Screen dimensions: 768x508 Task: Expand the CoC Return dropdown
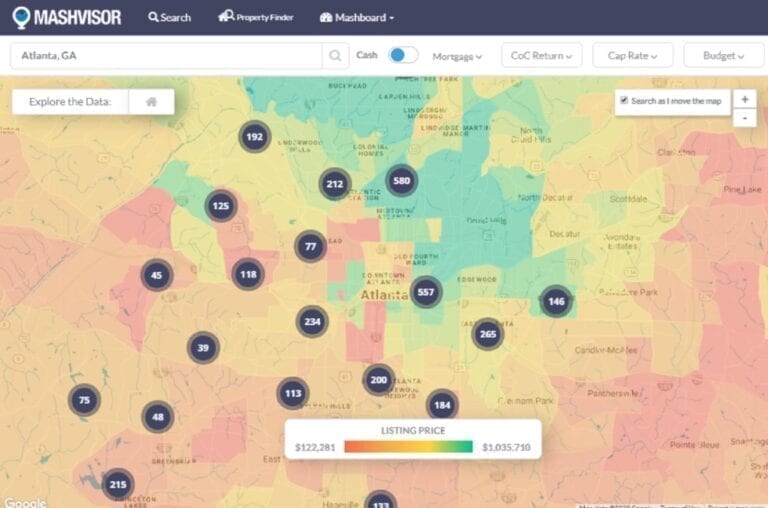541,56
